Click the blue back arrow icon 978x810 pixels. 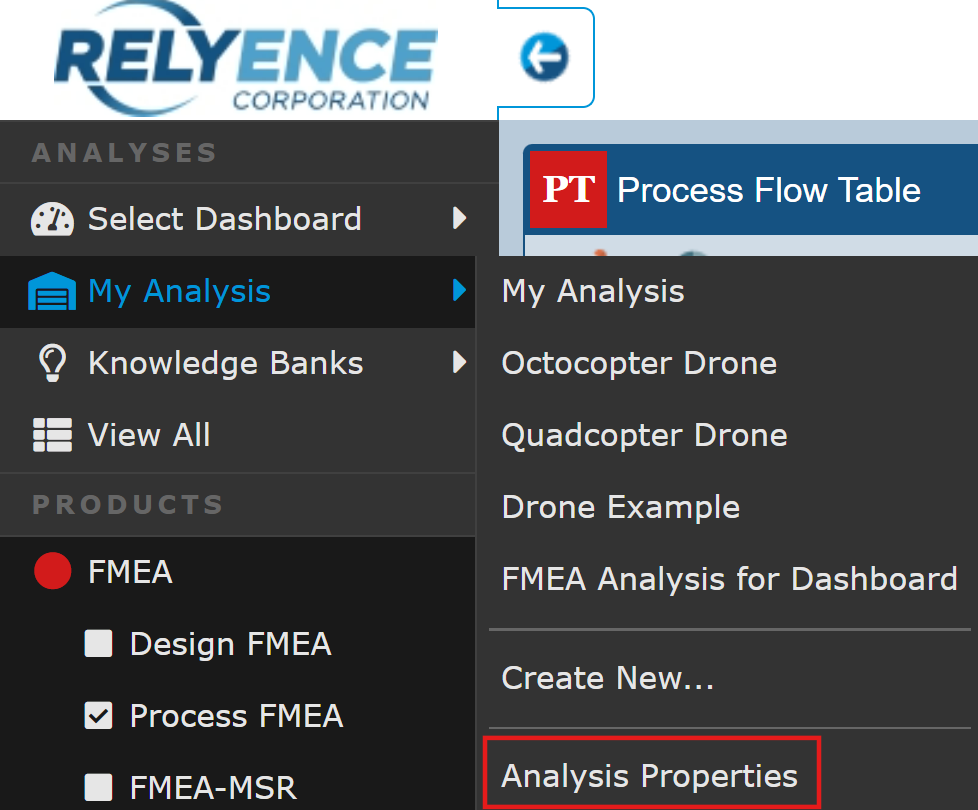pyautogui.click(x=544, y=57)
